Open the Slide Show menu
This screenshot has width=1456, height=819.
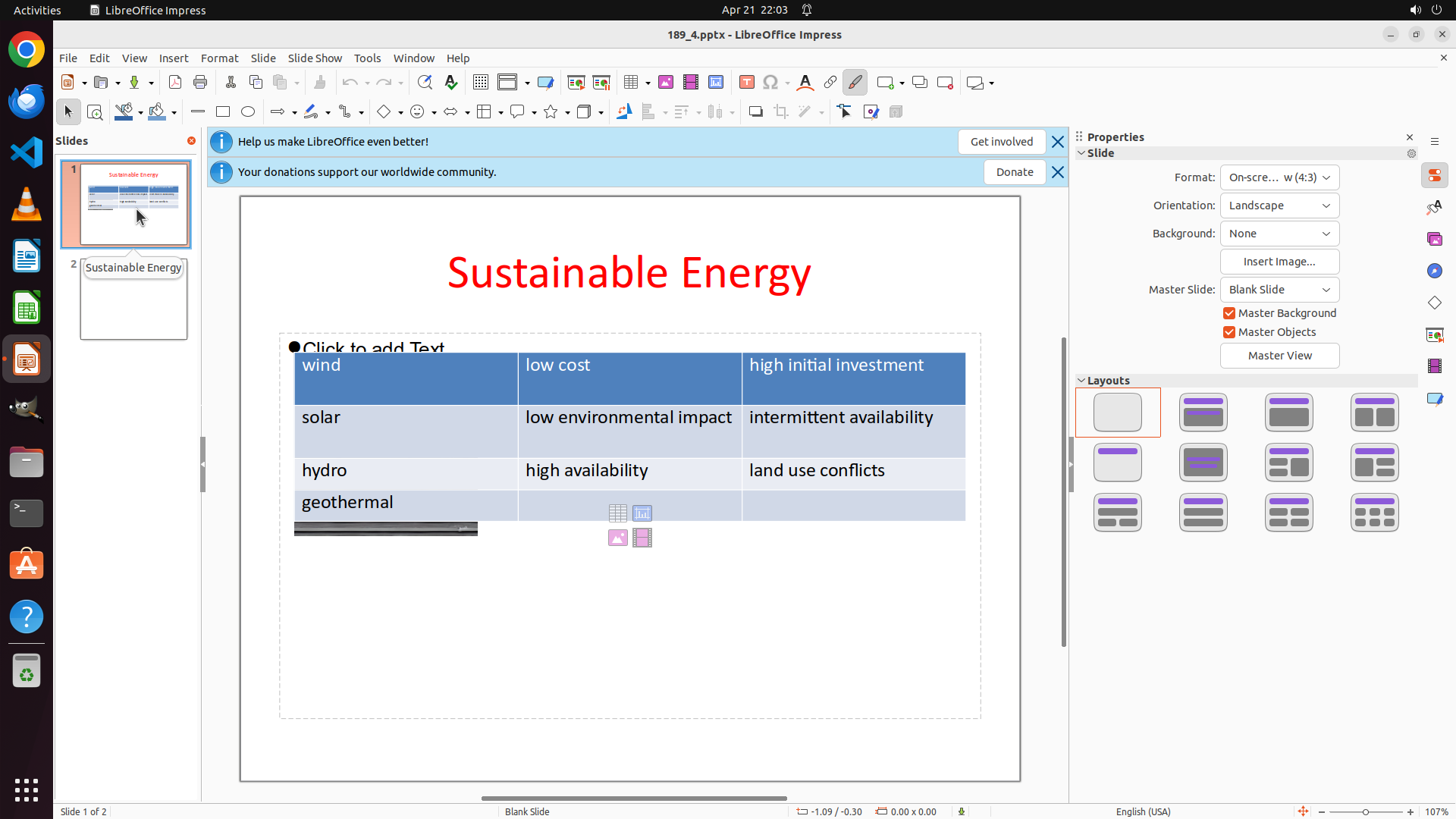coord(315,58)
